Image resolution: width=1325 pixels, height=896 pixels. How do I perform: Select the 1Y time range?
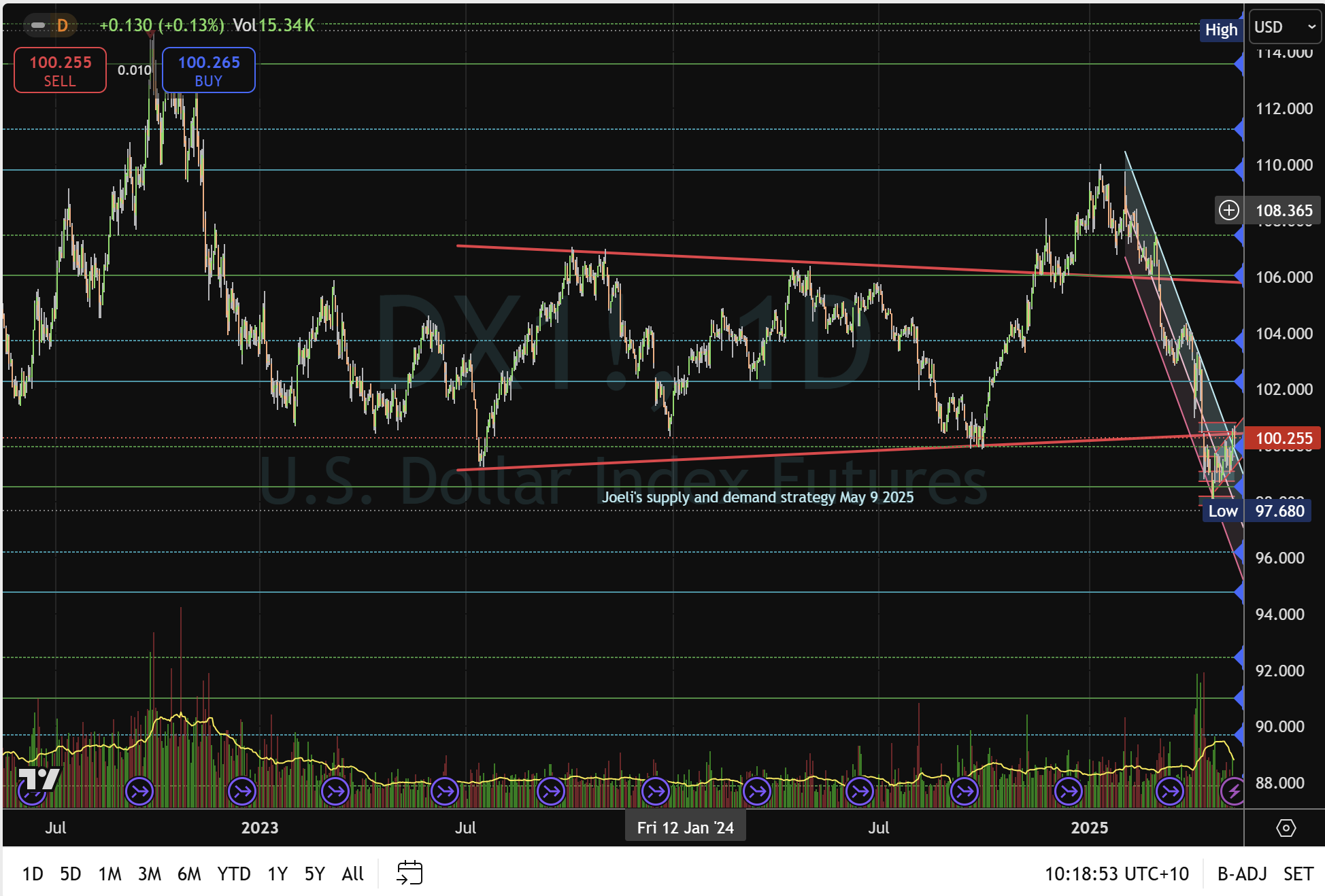[x=278, y=874]
